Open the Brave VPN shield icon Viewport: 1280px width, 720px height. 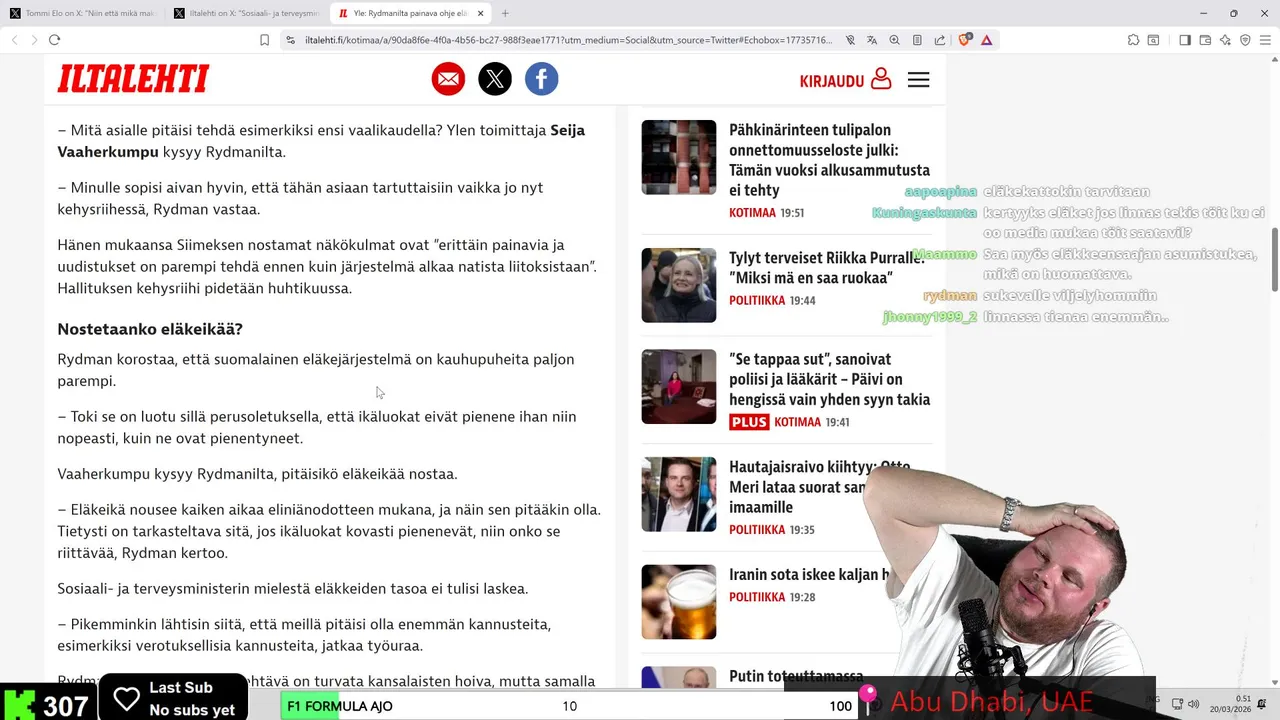(1245, 40)
